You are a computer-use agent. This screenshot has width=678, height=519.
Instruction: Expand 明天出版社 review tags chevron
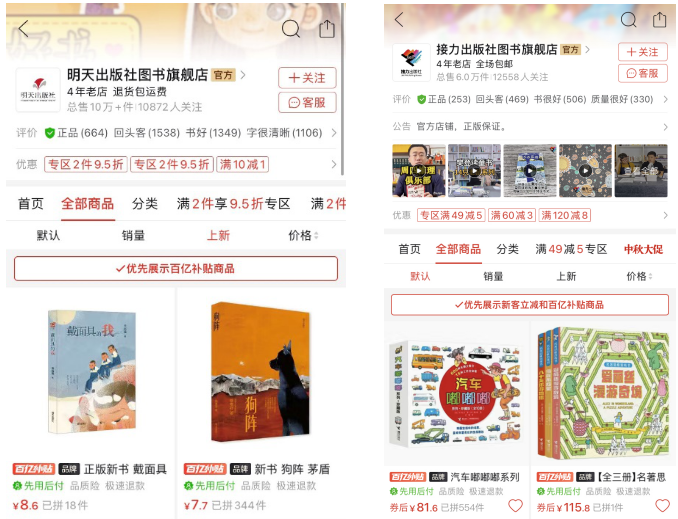coord(334,133)
